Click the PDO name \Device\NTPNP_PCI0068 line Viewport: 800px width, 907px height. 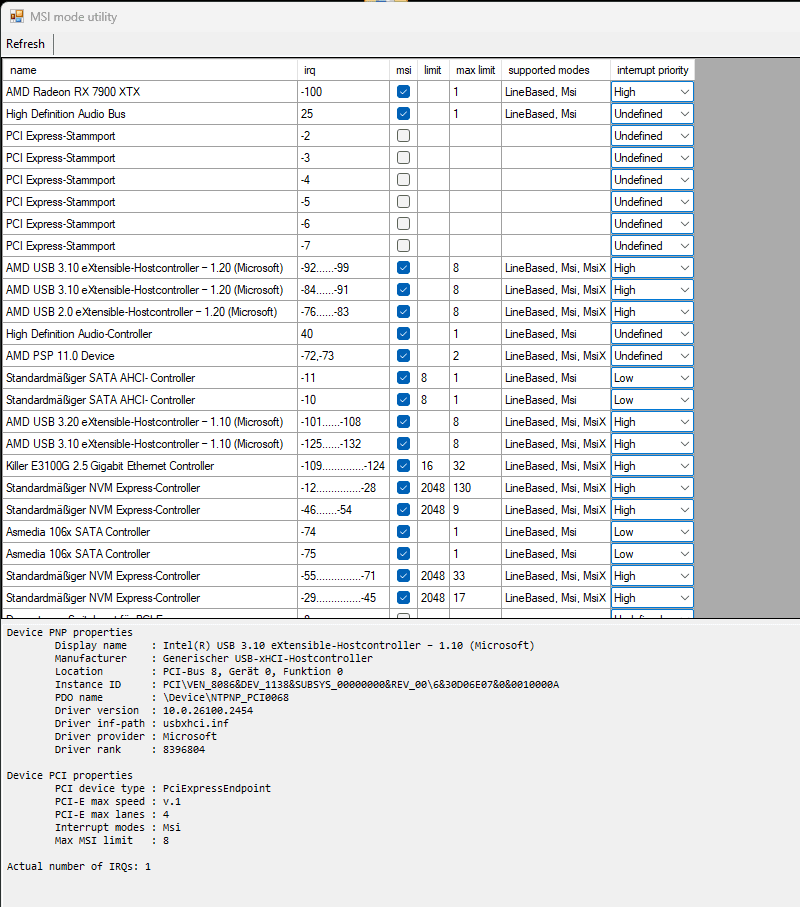pos(172,697)
